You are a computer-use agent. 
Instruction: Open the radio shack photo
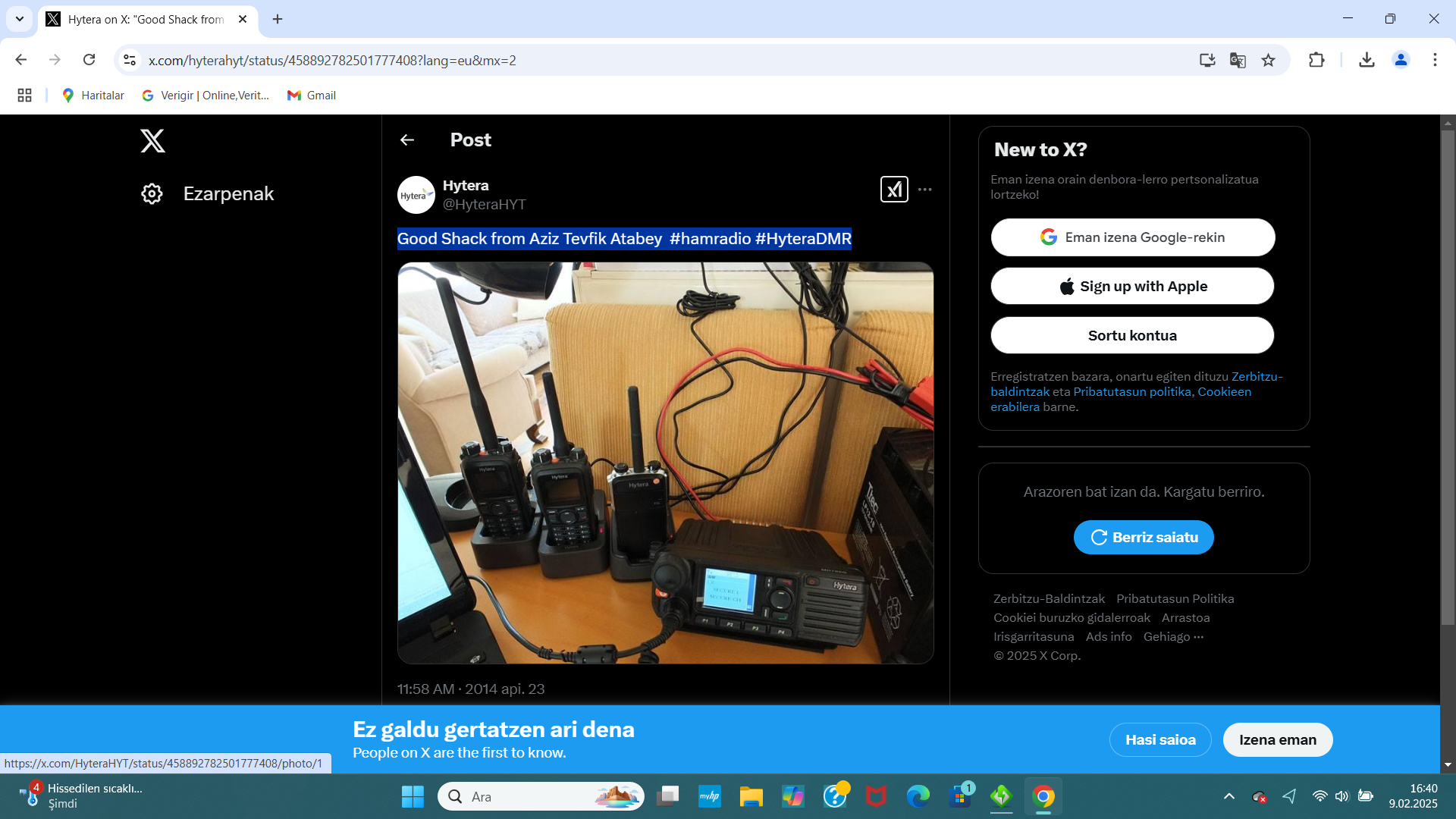665,463
